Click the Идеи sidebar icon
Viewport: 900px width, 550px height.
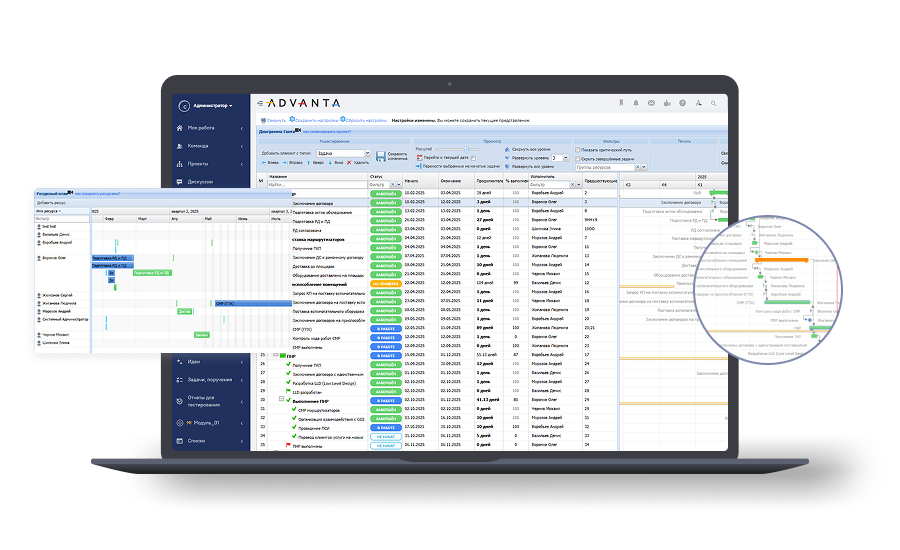tap(180, 362)
